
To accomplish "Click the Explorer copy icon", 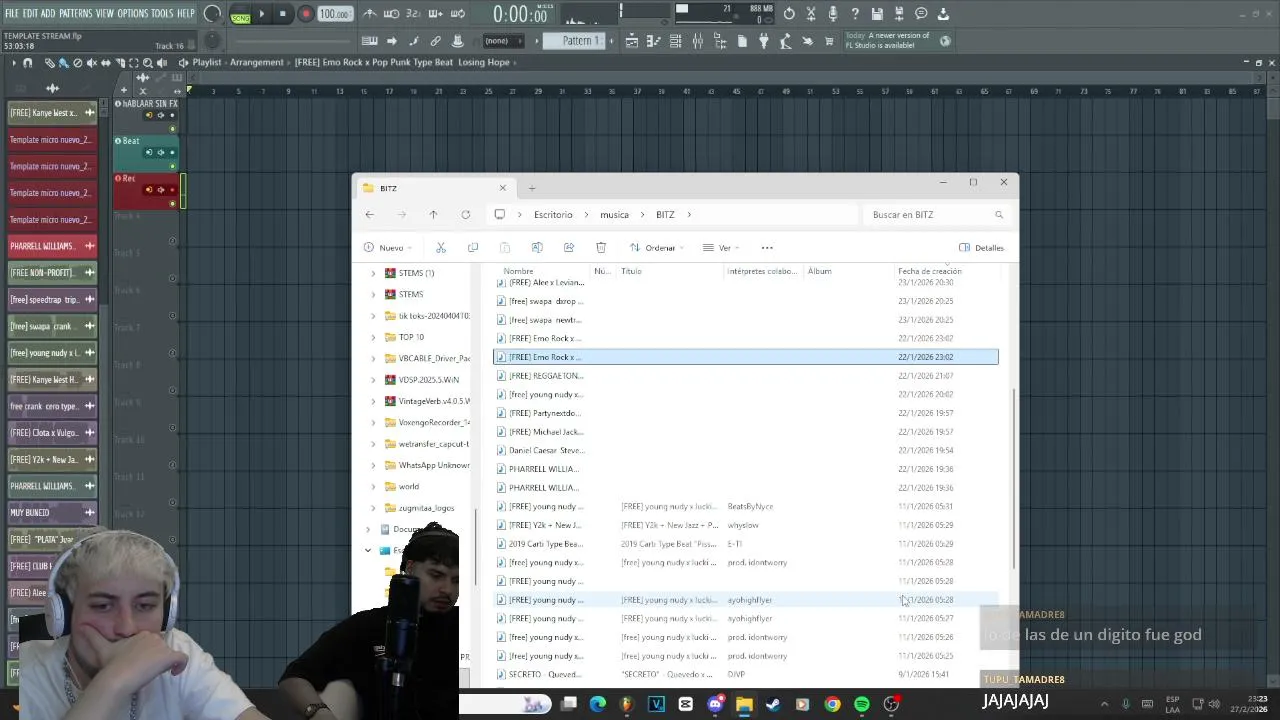I will click(x=473, y=247).
